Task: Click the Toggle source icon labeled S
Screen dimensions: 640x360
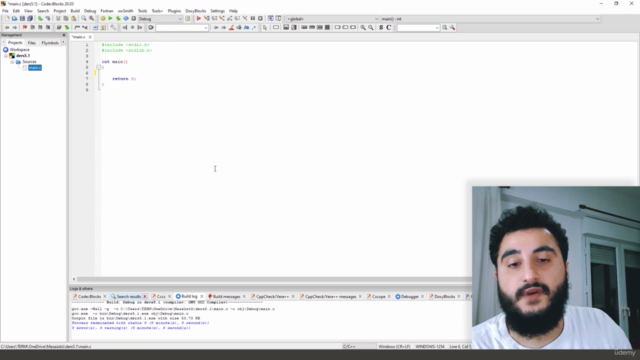Action: (x=381, y=28)
